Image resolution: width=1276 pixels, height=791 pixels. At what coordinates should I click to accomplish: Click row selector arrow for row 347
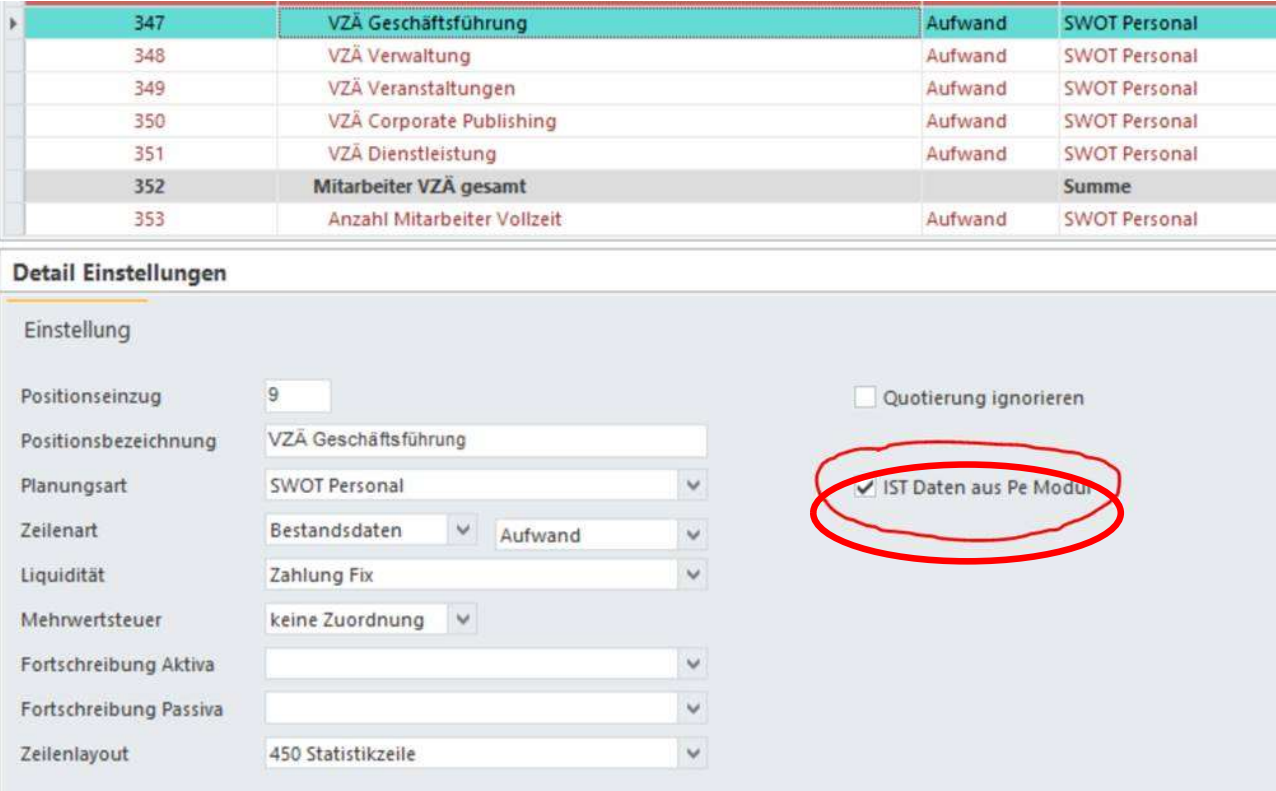pyautogui.click(x=12, y=22)
